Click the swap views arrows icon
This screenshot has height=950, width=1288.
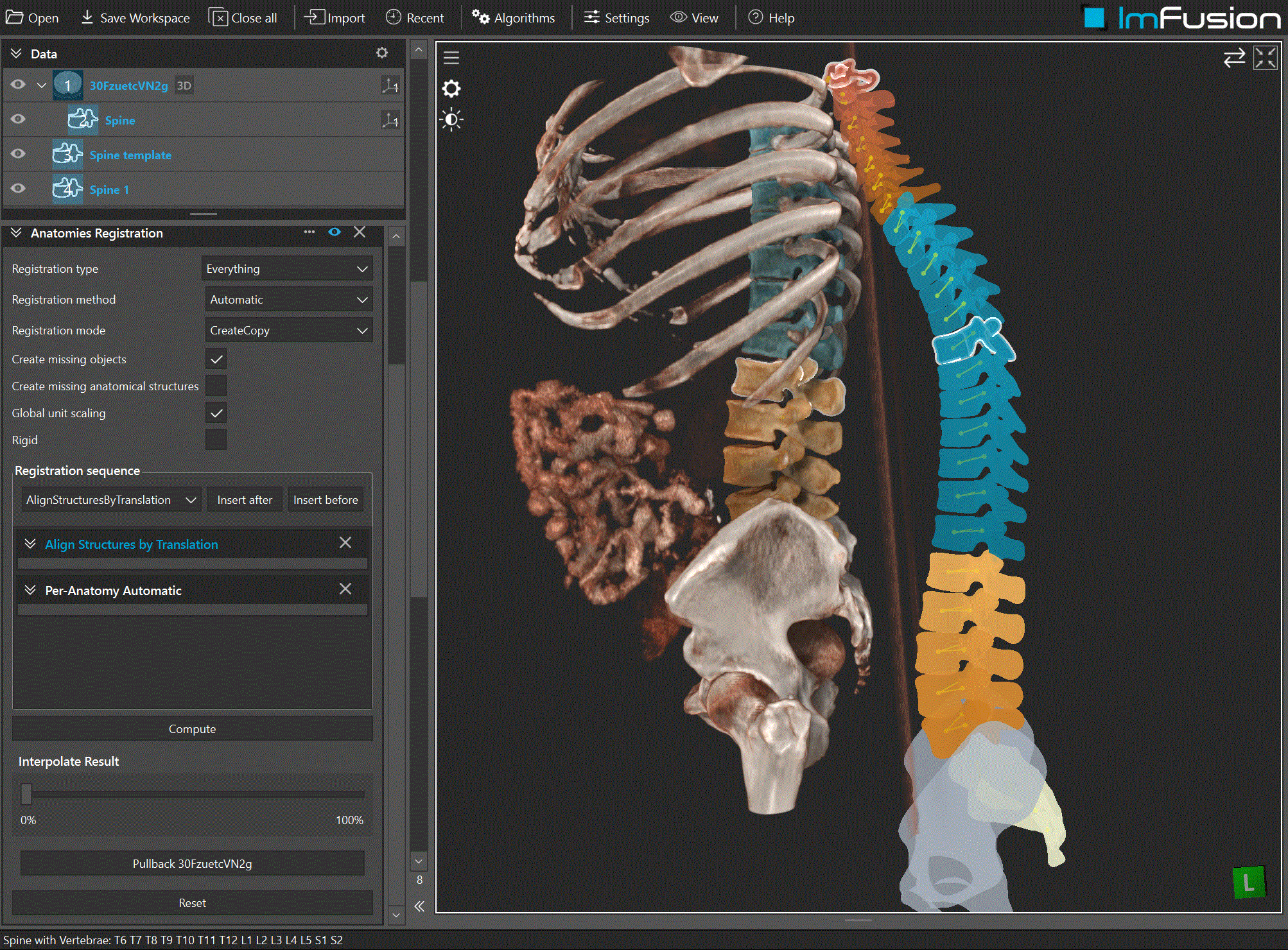click(1233, 58)
